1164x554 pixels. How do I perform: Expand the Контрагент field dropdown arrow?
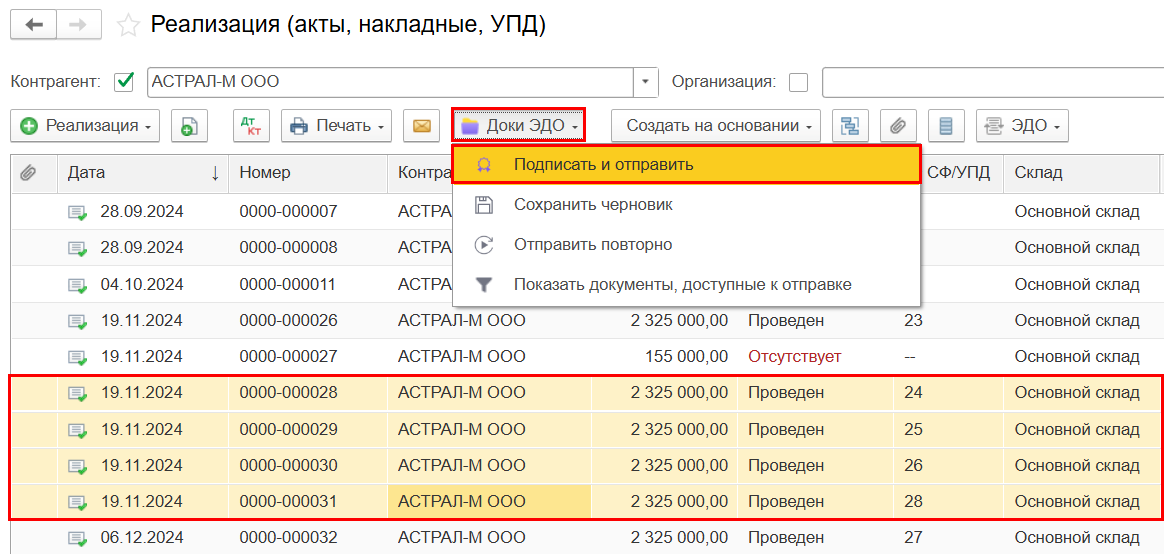pyautogui.click(x=646, y=82)
